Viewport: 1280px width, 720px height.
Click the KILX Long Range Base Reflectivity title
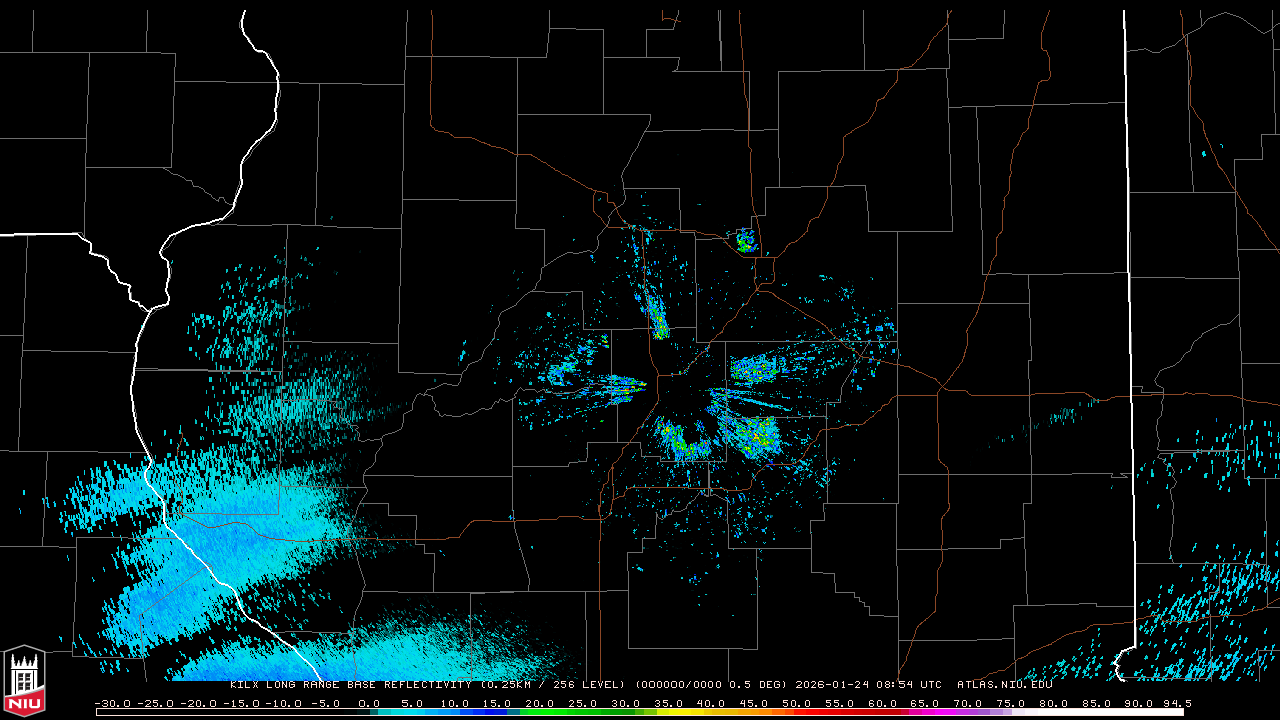(352, 685)
